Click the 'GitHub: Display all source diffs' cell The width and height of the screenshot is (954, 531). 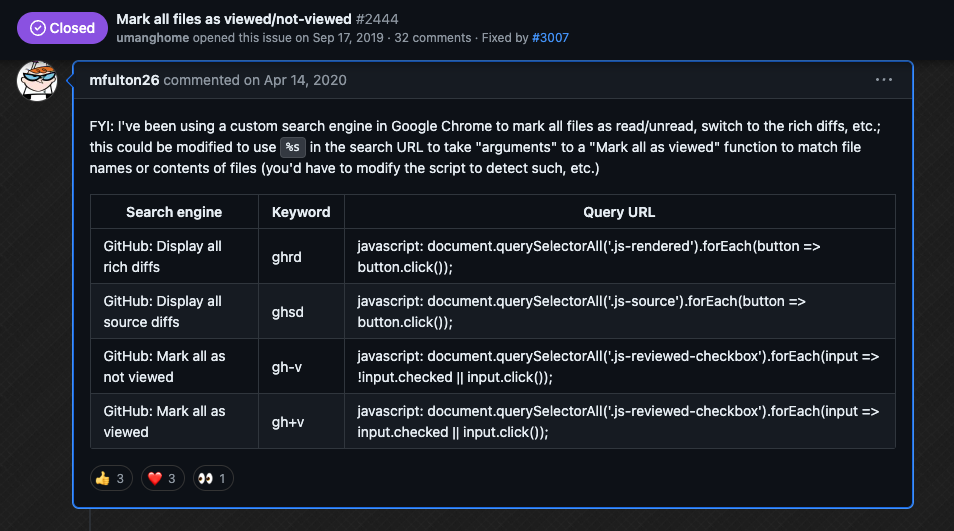pos(174,311)
